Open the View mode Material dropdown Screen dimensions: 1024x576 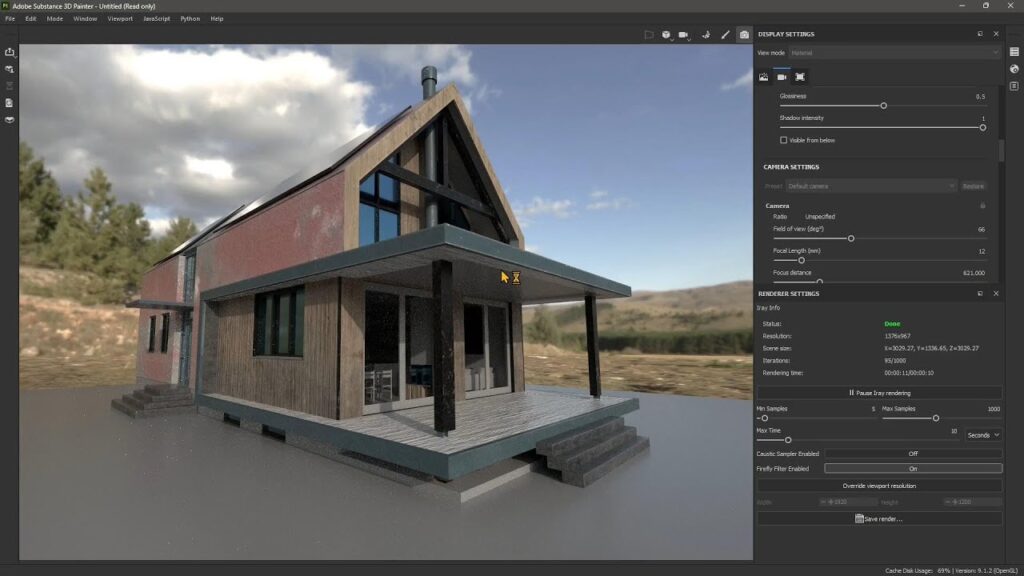[894, 52]
